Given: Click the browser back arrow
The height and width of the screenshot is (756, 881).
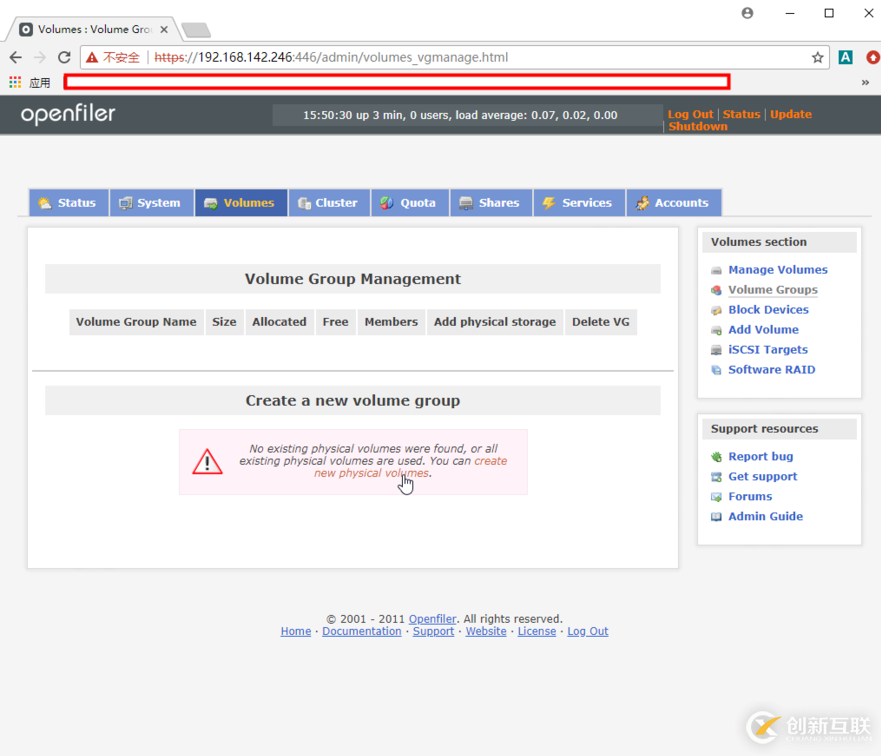Looking at the screenshot, I should click(16, 58).
